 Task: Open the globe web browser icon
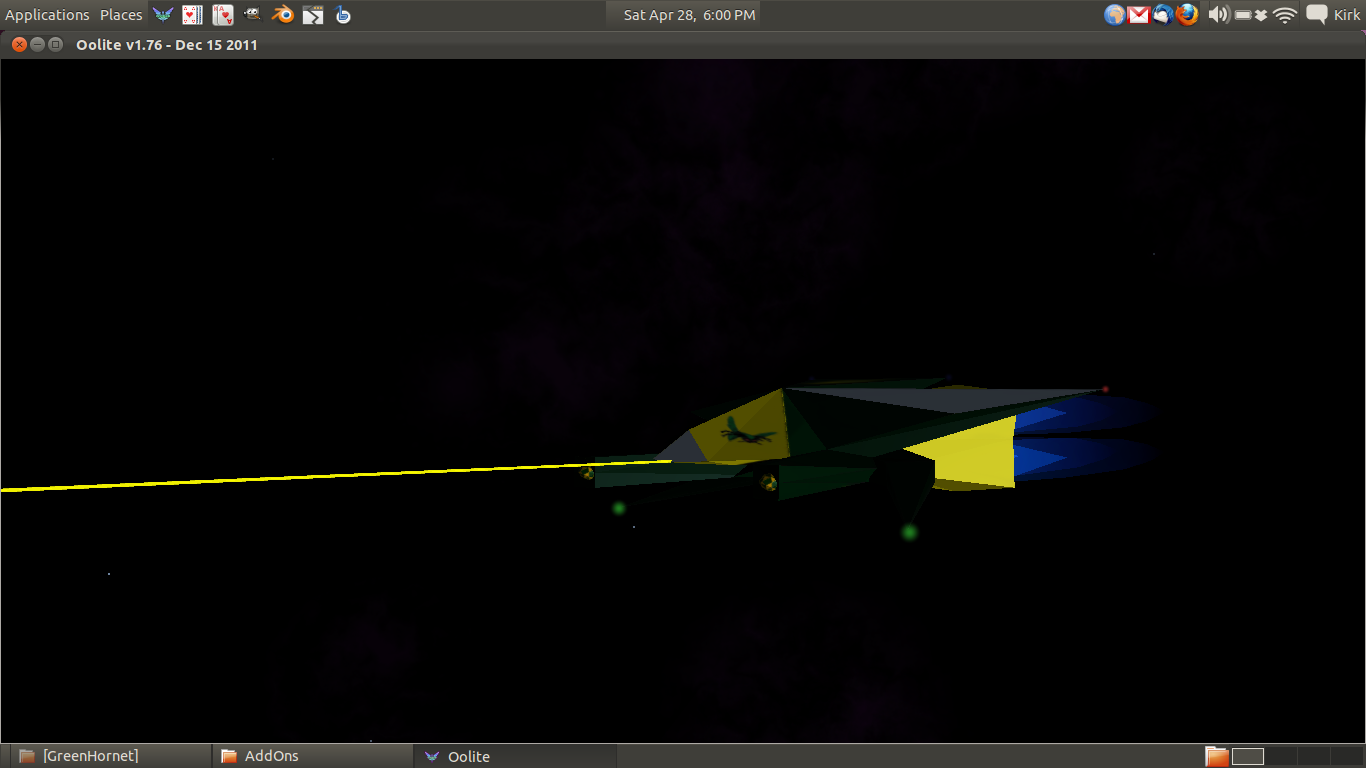[1114, 15]
